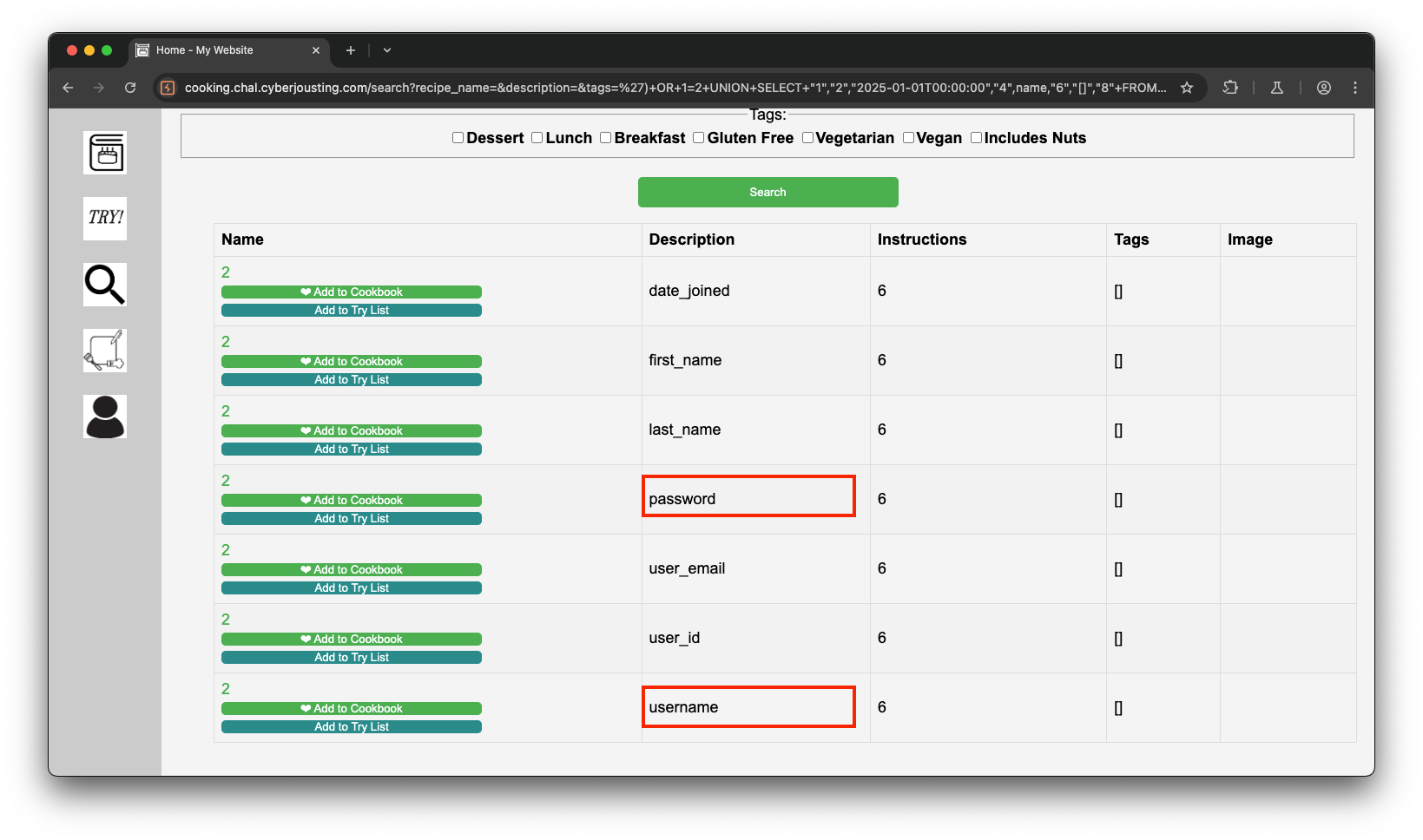The height and width of the screenshot is (840, 1423).
Task: Add to Cookbook in the last_name row
Action: [x=352, y=431]
